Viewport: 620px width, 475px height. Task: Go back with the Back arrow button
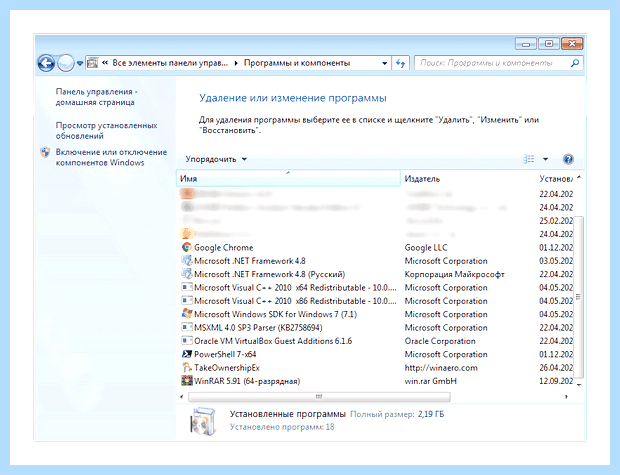pos(46,63)
